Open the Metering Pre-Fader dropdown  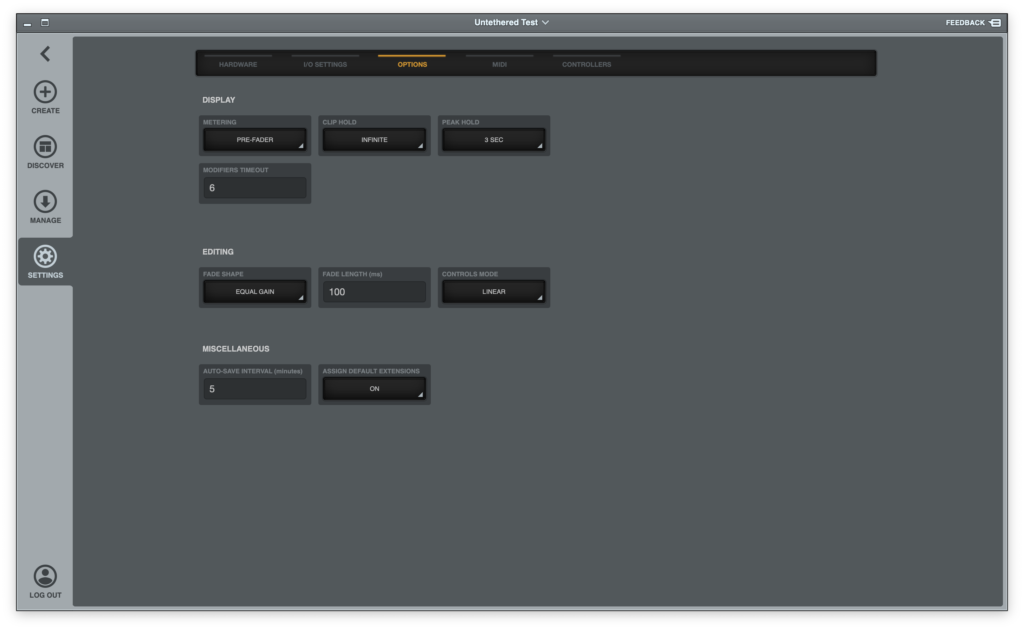tap(255, 140)
